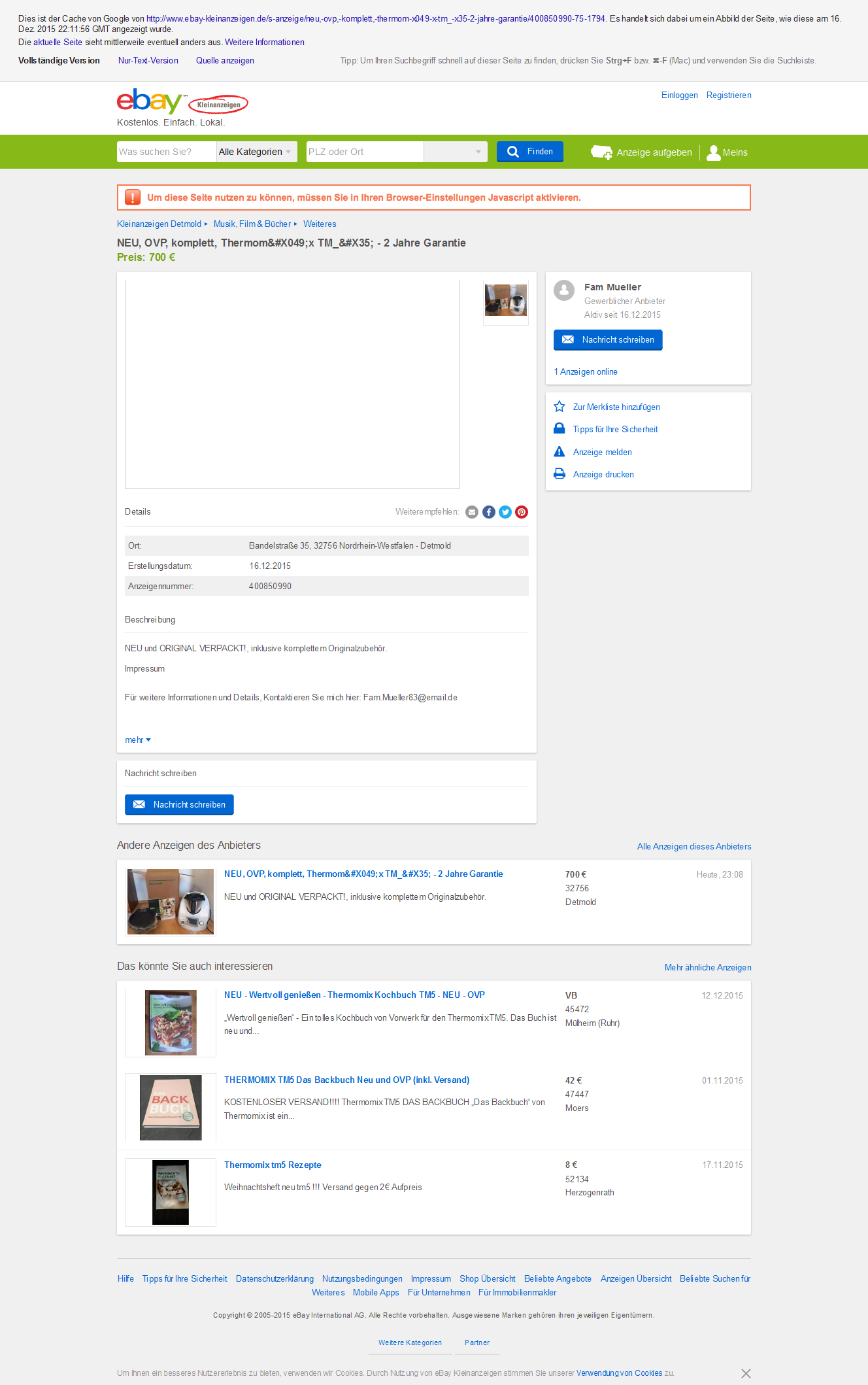Click Quelle anzeigen in cache header

point(225,61)
